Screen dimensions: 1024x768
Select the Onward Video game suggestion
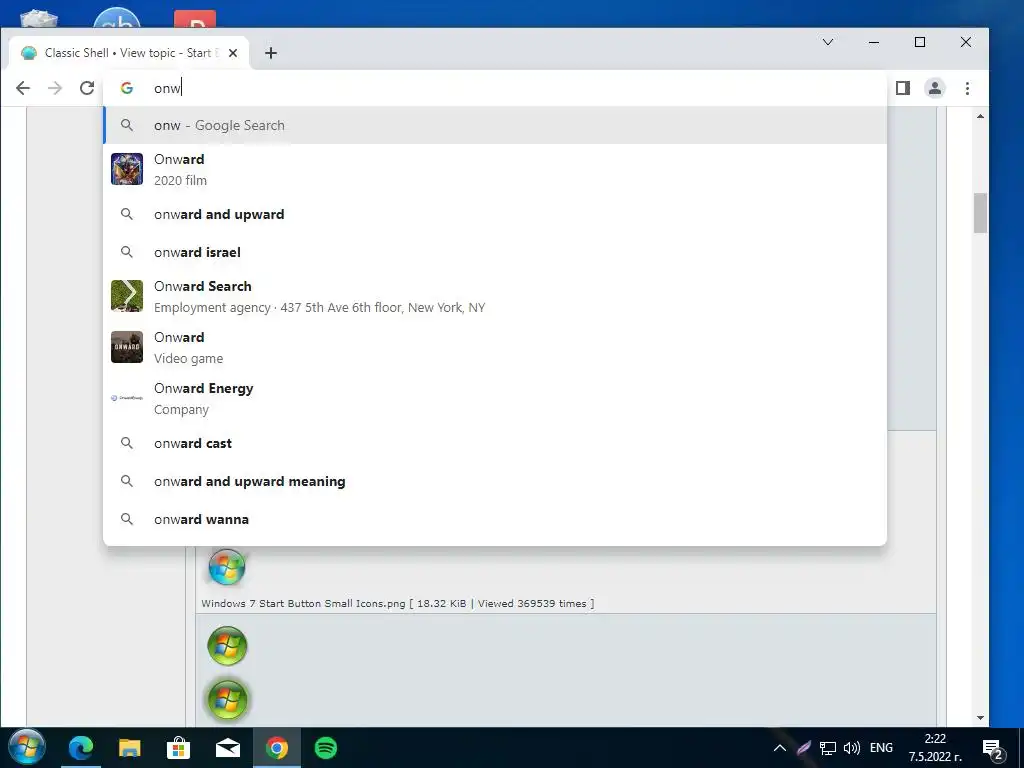coord(495,347)
